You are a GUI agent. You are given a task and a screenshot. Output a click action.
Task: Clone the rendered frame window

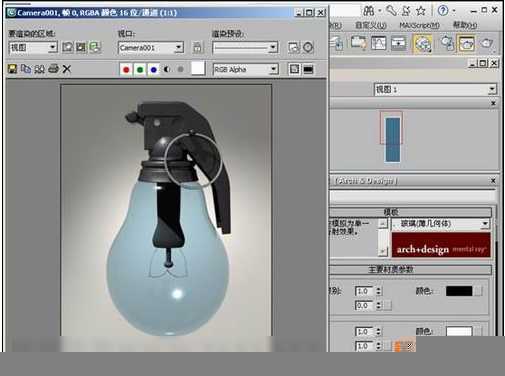click(40, 69)
